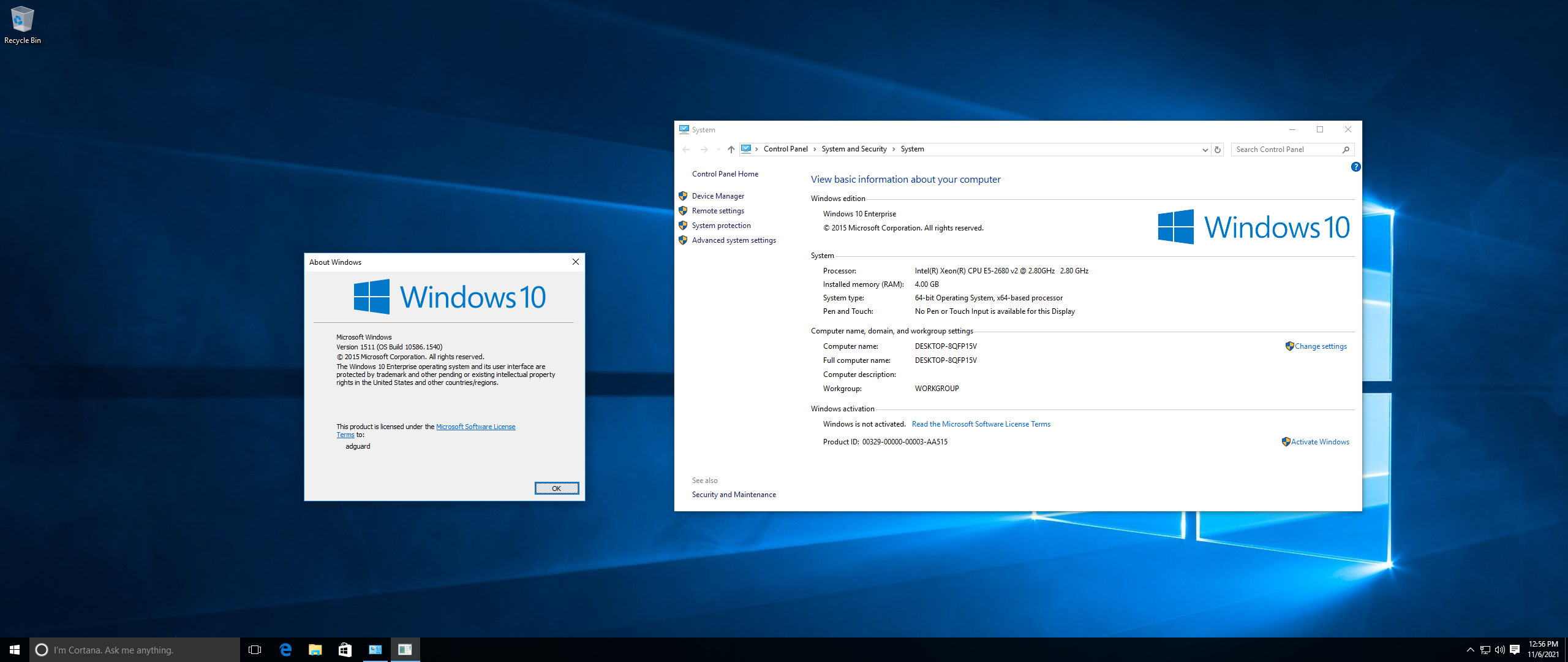Viewport: 1568px width, 662px height.
Task: Click the shield icon beside Advanced system settings
Action: [683, 240]
